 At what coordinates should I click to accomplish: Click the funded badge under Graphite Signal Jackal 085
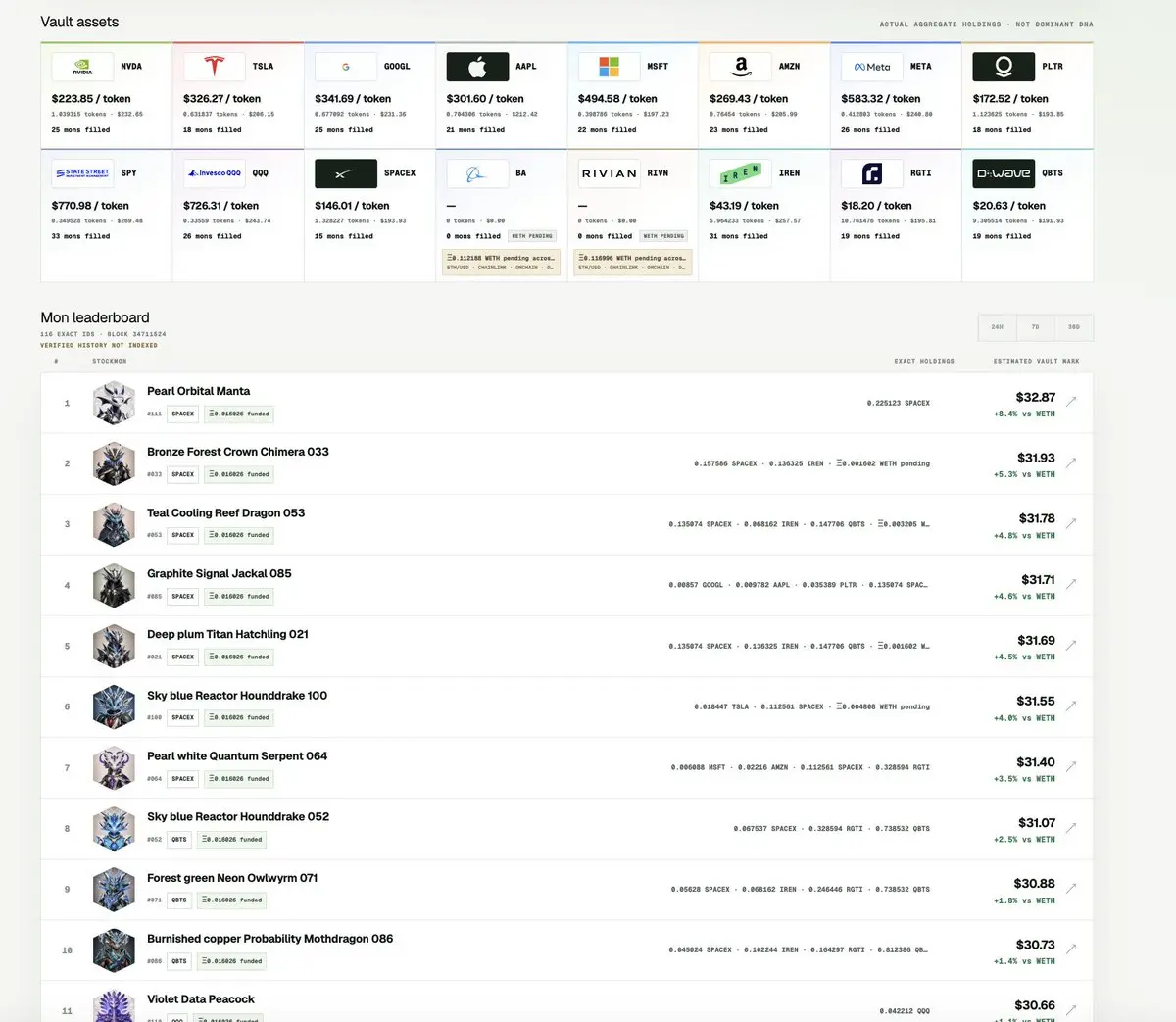coord(239,596)
